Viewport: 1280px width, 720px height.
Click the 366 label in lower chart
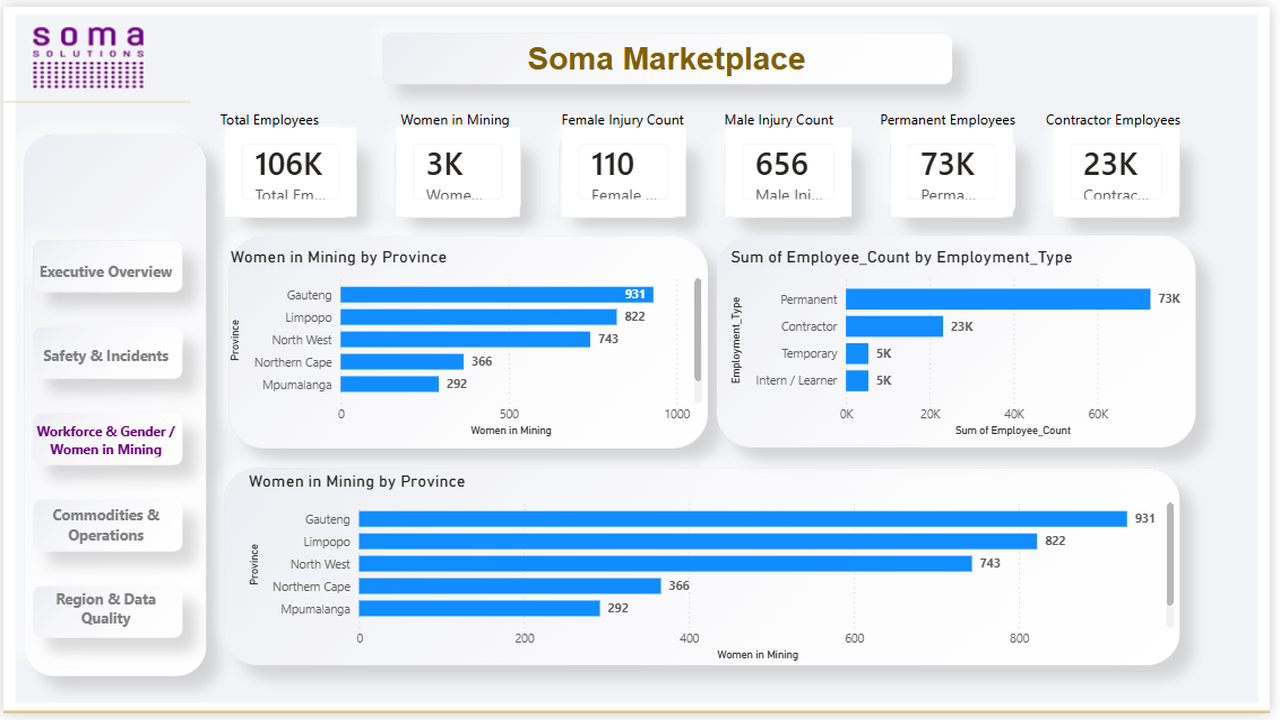(x=679, y=586)
